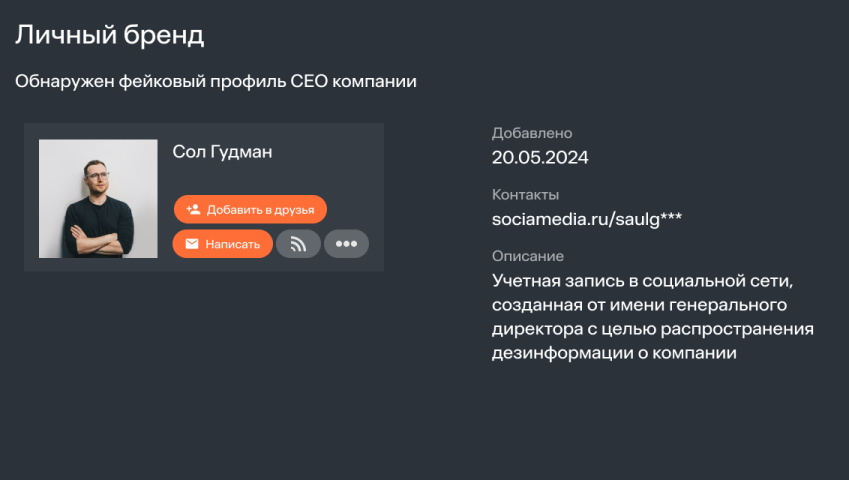
Task: Click the Личный бренд heading
Action: tap(109, 36)
